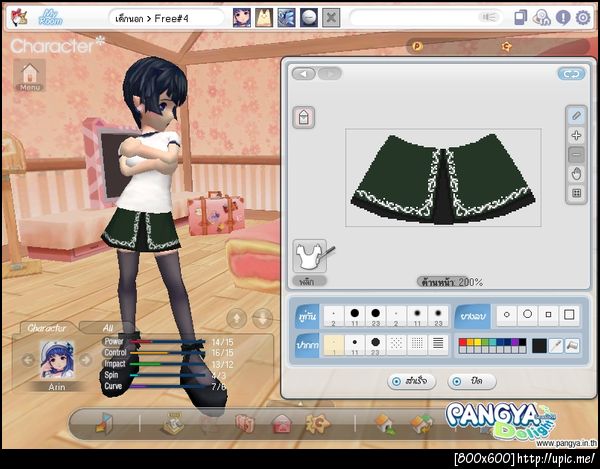The height and width of the screenshot is (469, 600).
Task: Select the yellow cat character icon in top bar
Action: pyautogui.click(x=264, y=17)
